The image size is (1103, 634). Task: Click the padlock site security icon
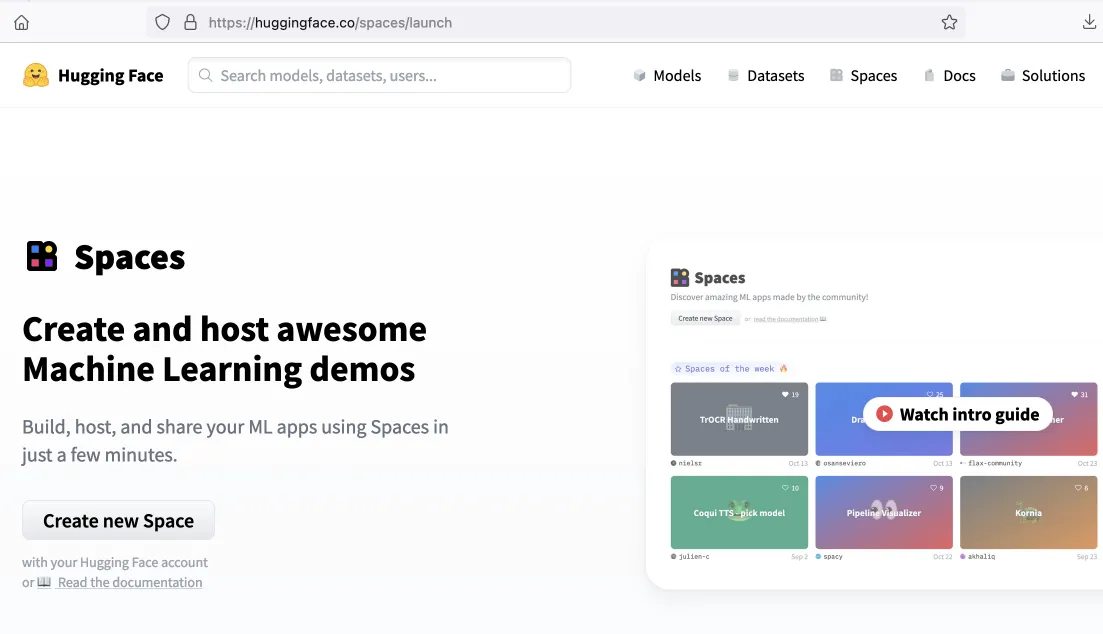point(190,22)
